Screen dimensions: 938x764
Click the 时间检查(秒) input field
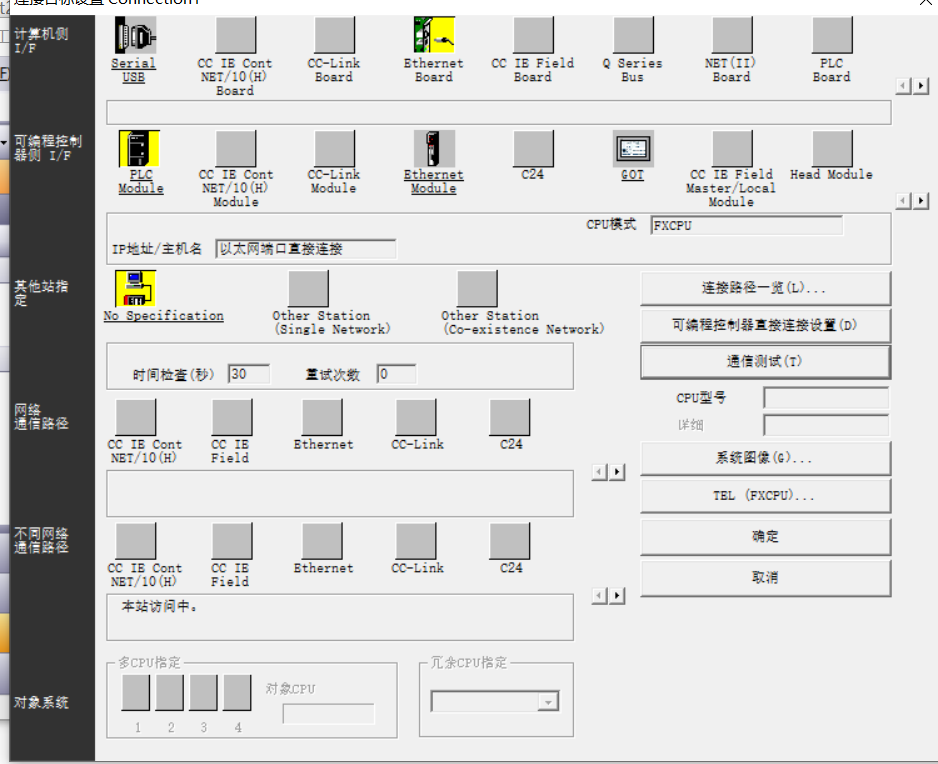(249, 374)
